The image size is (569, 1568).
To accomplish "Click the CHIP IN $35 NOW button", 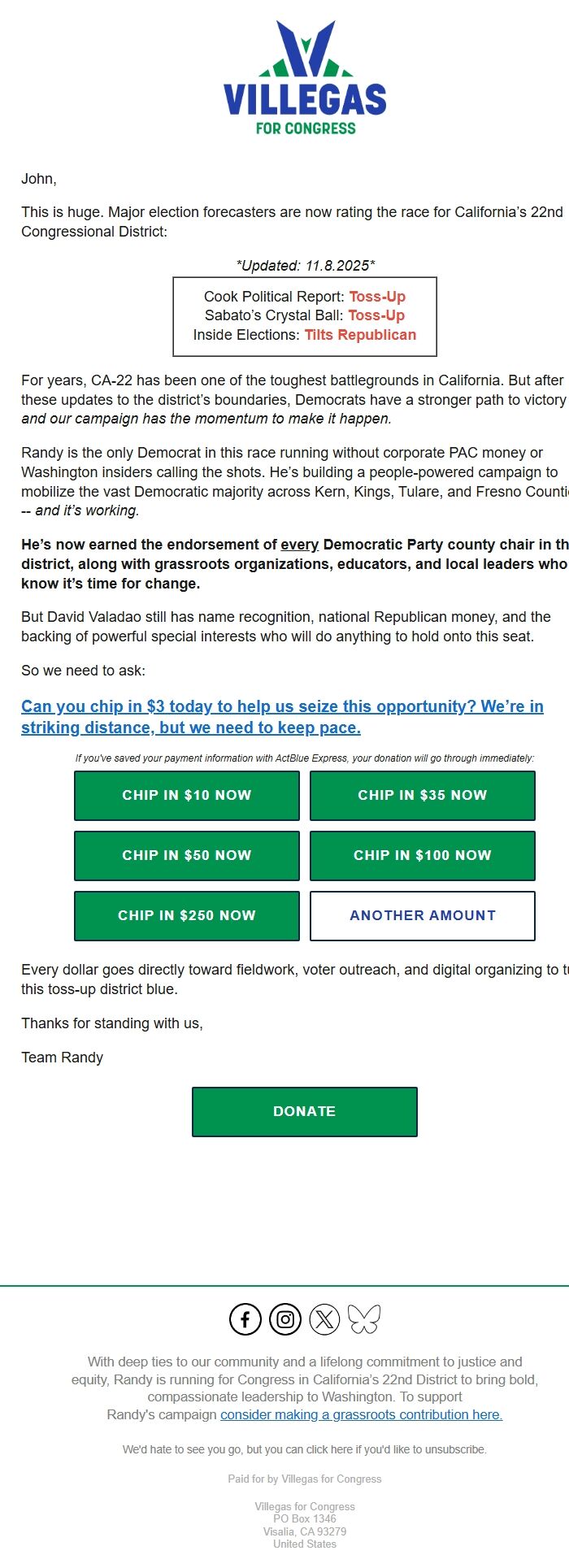I will tap(422, 795).
